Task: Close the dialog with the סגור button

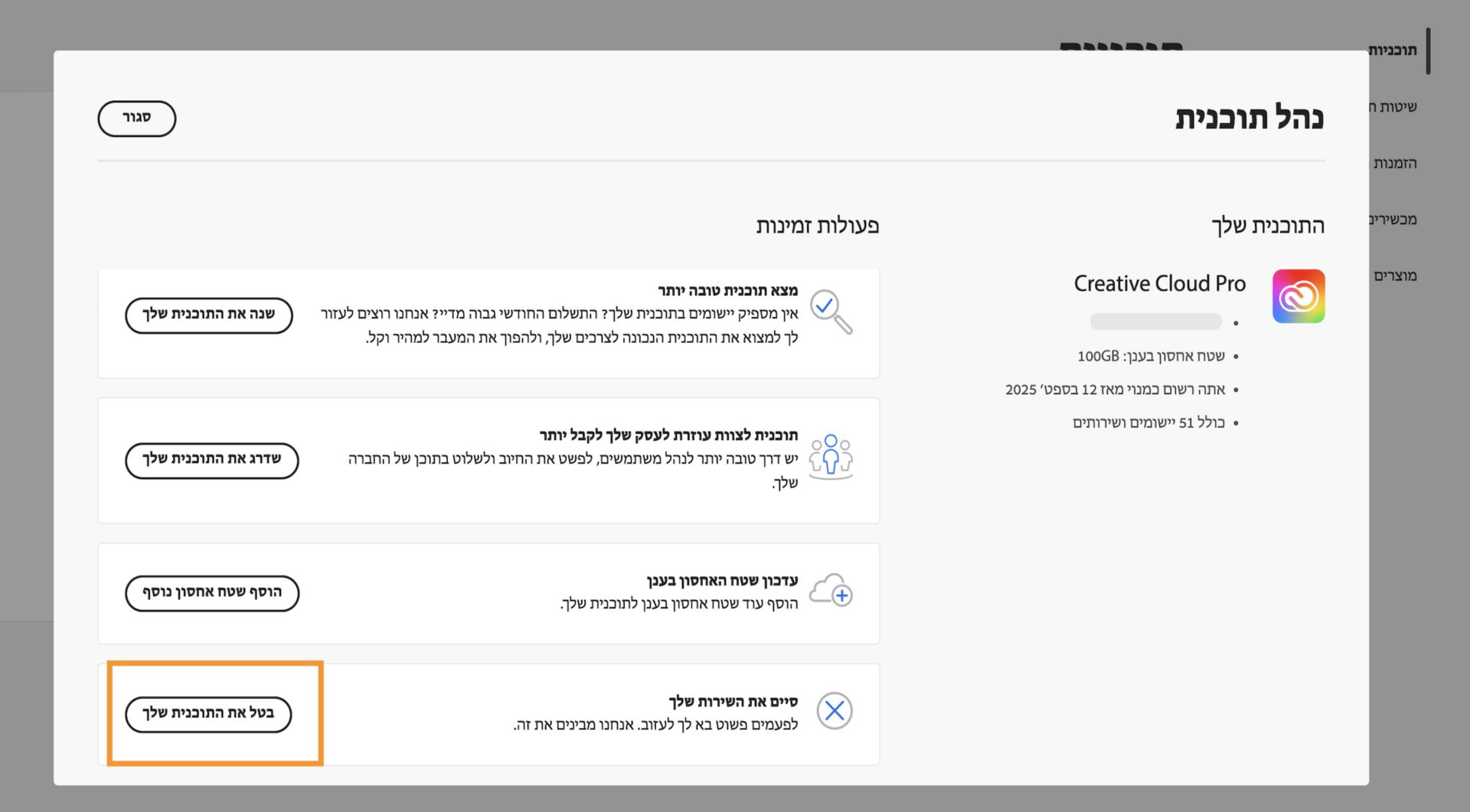Action: (x=136, y=119)
